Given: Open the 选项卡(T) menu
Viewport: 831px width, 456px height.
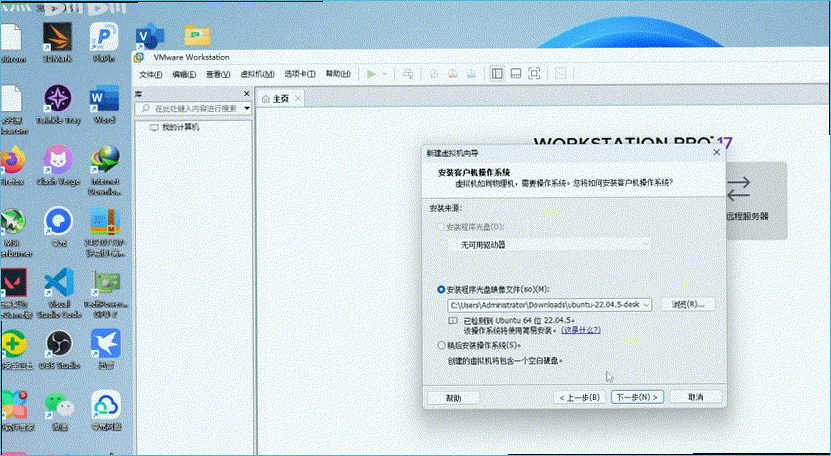Looking at the screenshot, I should pyautogui.click(x=300, y=74).
